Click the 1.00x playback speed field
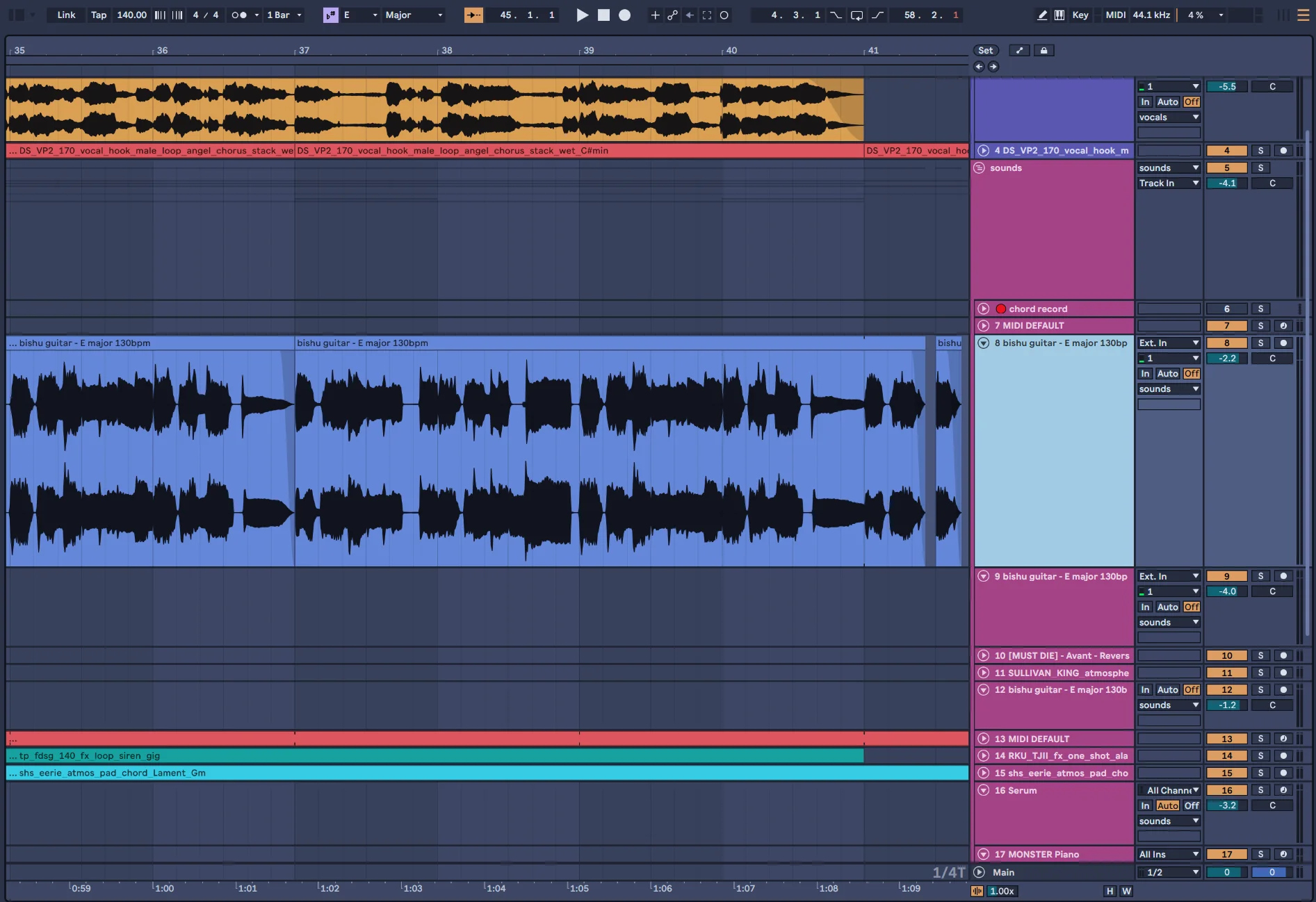 [x=1002, y=891]
